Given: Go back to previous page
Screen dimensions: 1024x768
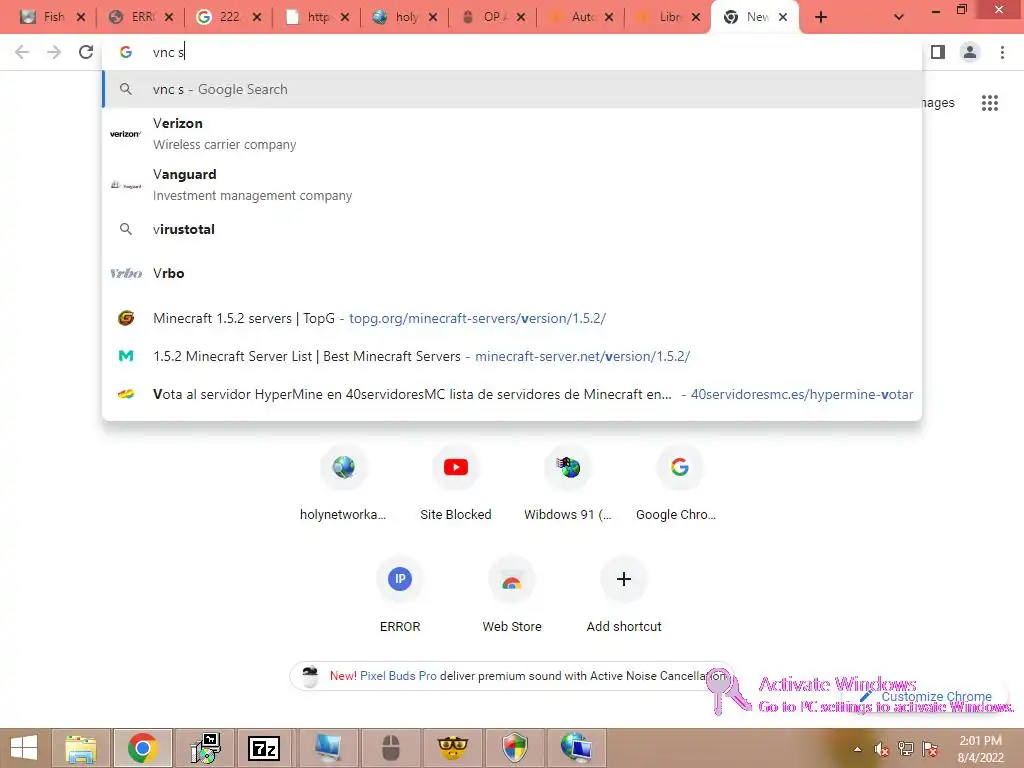Looking at the screenshot, I should tap(22, 52).
